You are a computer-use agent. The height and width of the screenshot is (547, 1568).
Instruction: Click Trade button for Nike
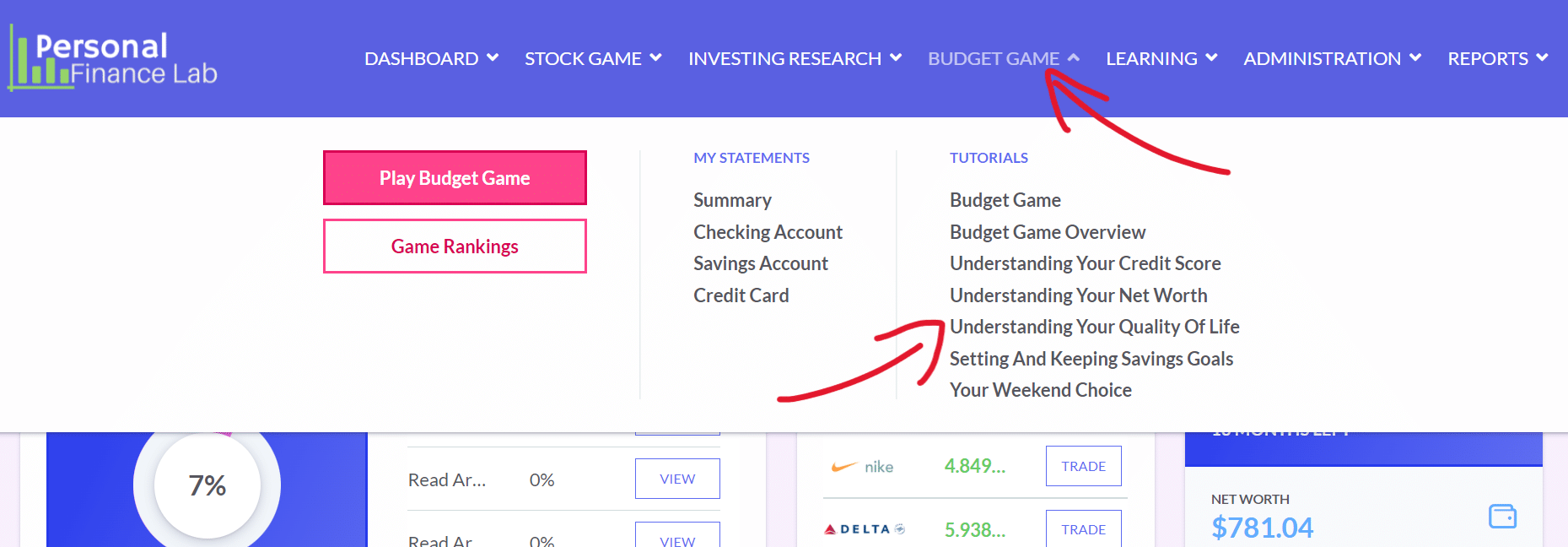[1083, 466]
